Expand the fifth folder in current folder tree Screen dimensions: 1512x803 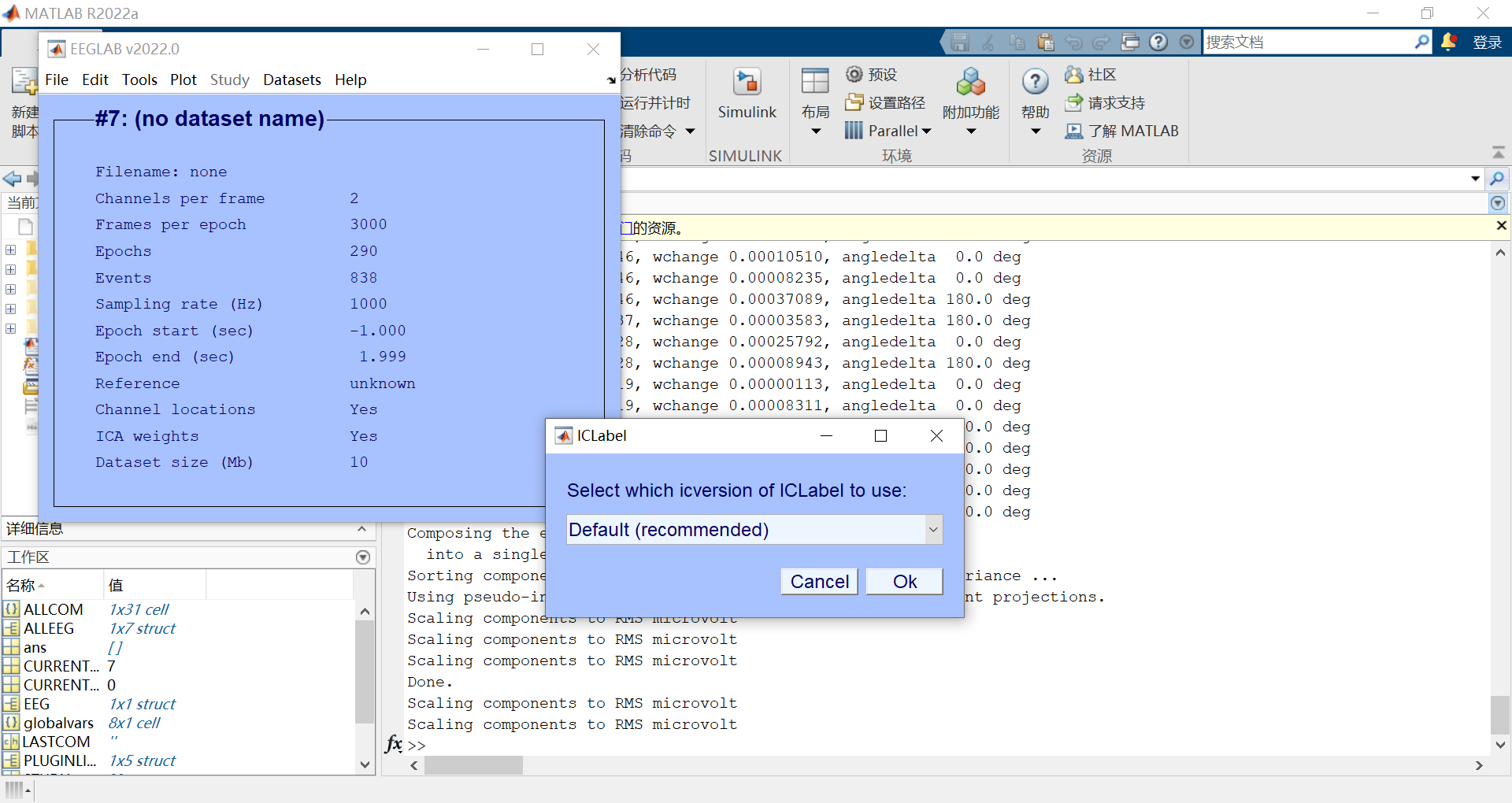click(x=10, y=328)
